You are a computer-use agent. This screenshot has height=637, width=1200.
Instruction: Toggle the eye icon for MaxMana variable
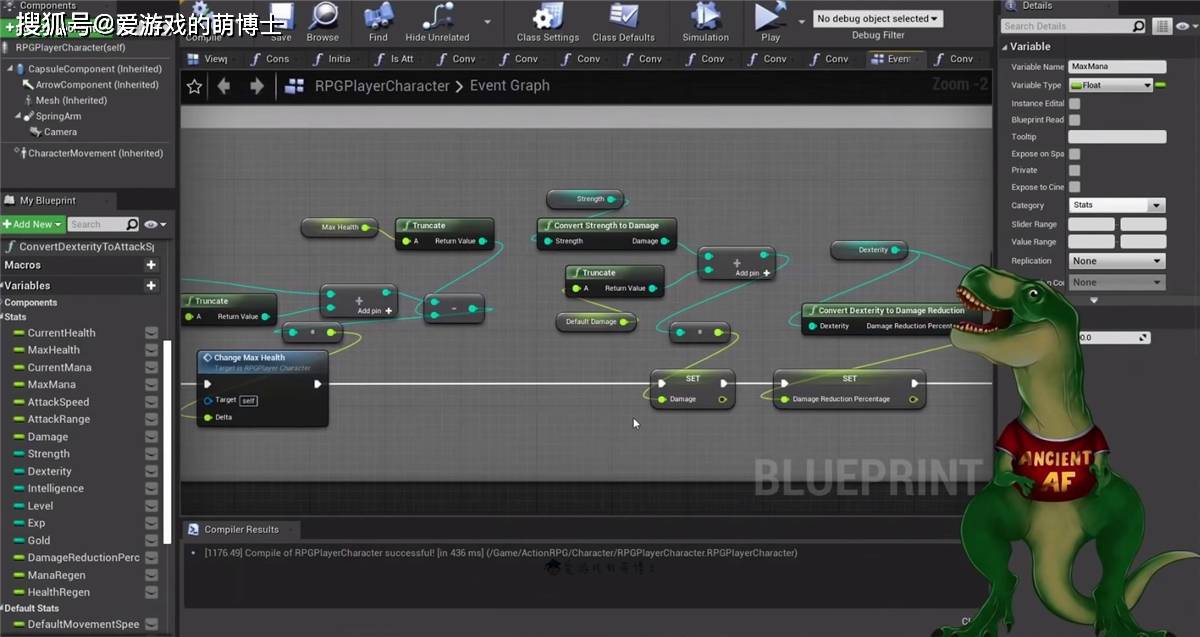pos(151,384)
